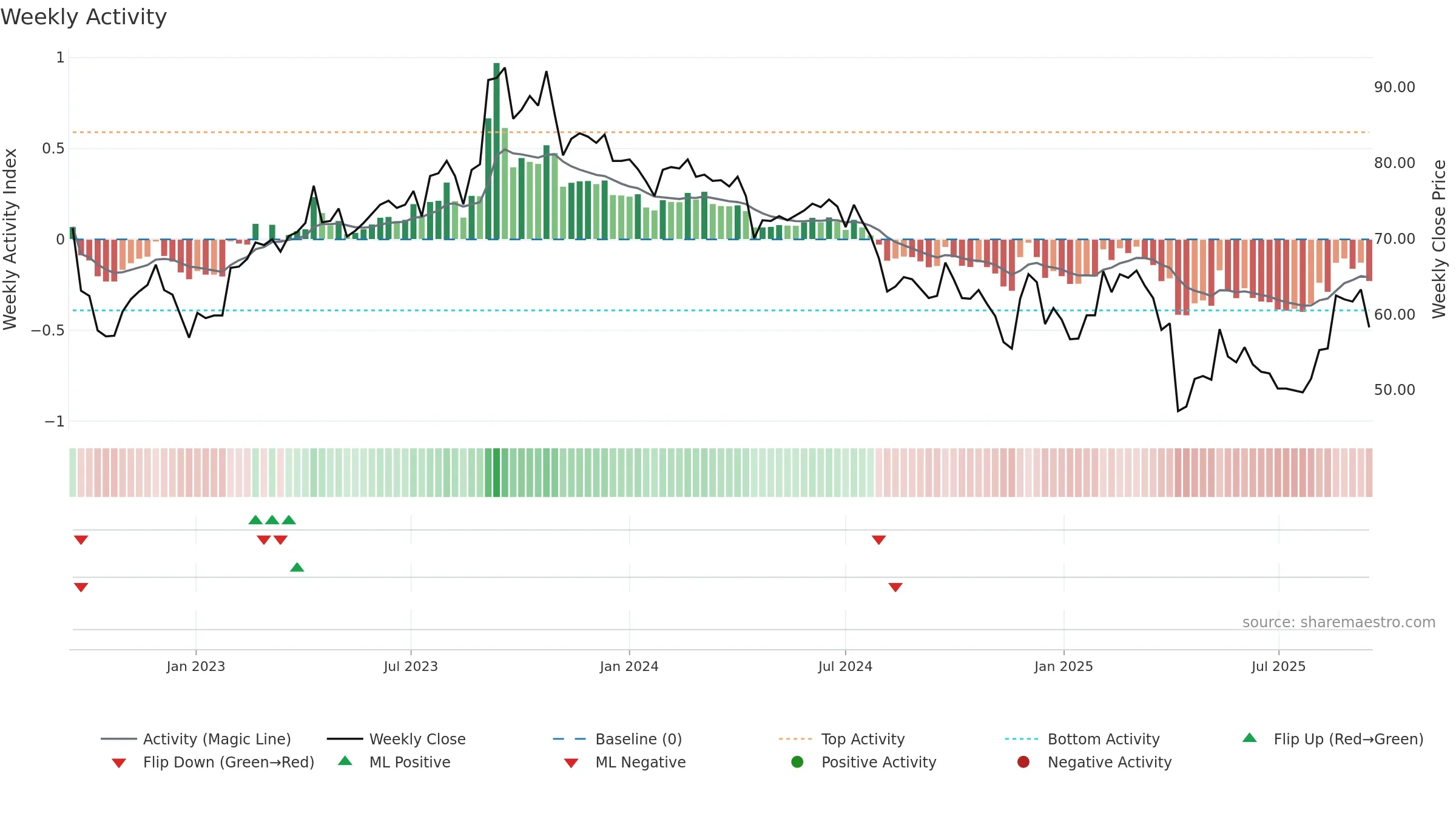Viewport: 1456px width, 819px height.
Task: Toggle Baseline (0) legend entry
Action: pos(618,739)
